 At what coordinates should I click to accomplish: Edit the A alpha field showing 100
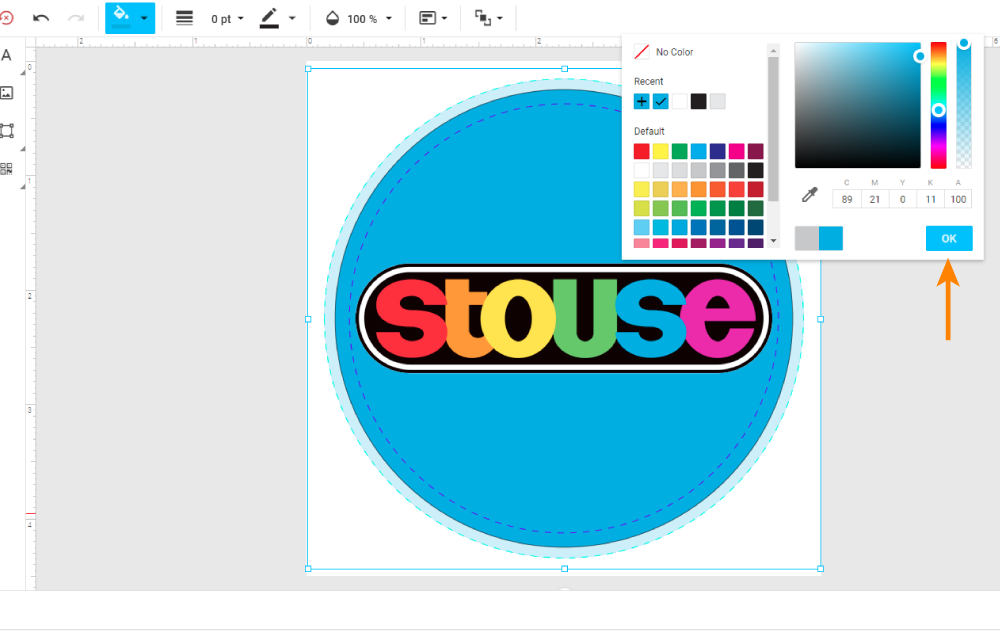958,200
